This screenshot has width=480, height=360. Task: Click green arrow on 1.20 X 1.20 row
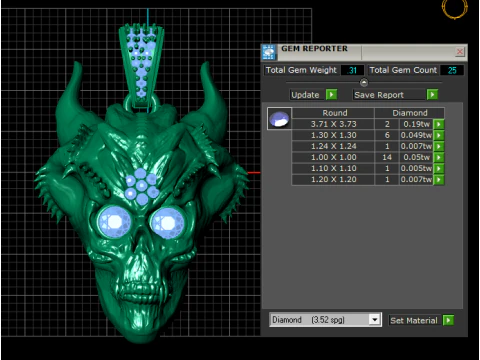coord(439,180)
